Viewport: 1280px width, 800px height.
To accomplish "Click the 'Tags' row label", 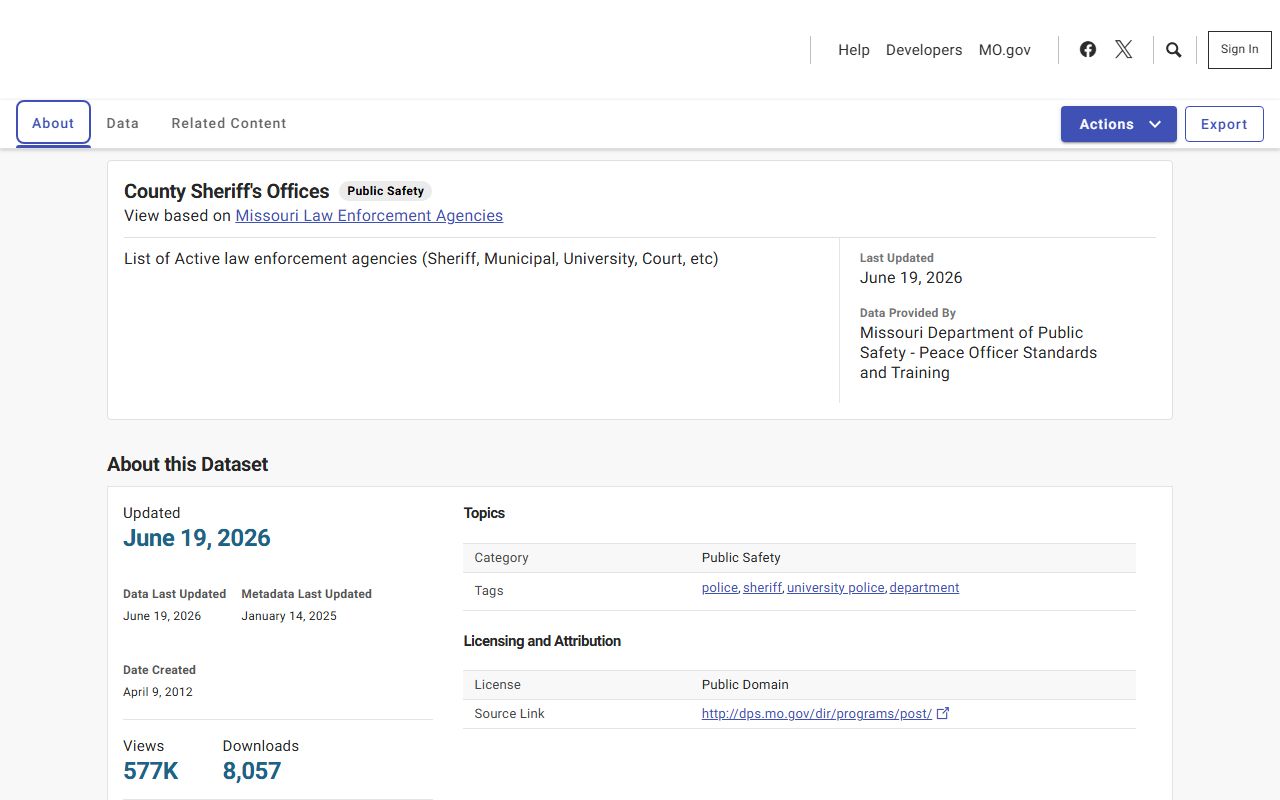I will (489, 591).
